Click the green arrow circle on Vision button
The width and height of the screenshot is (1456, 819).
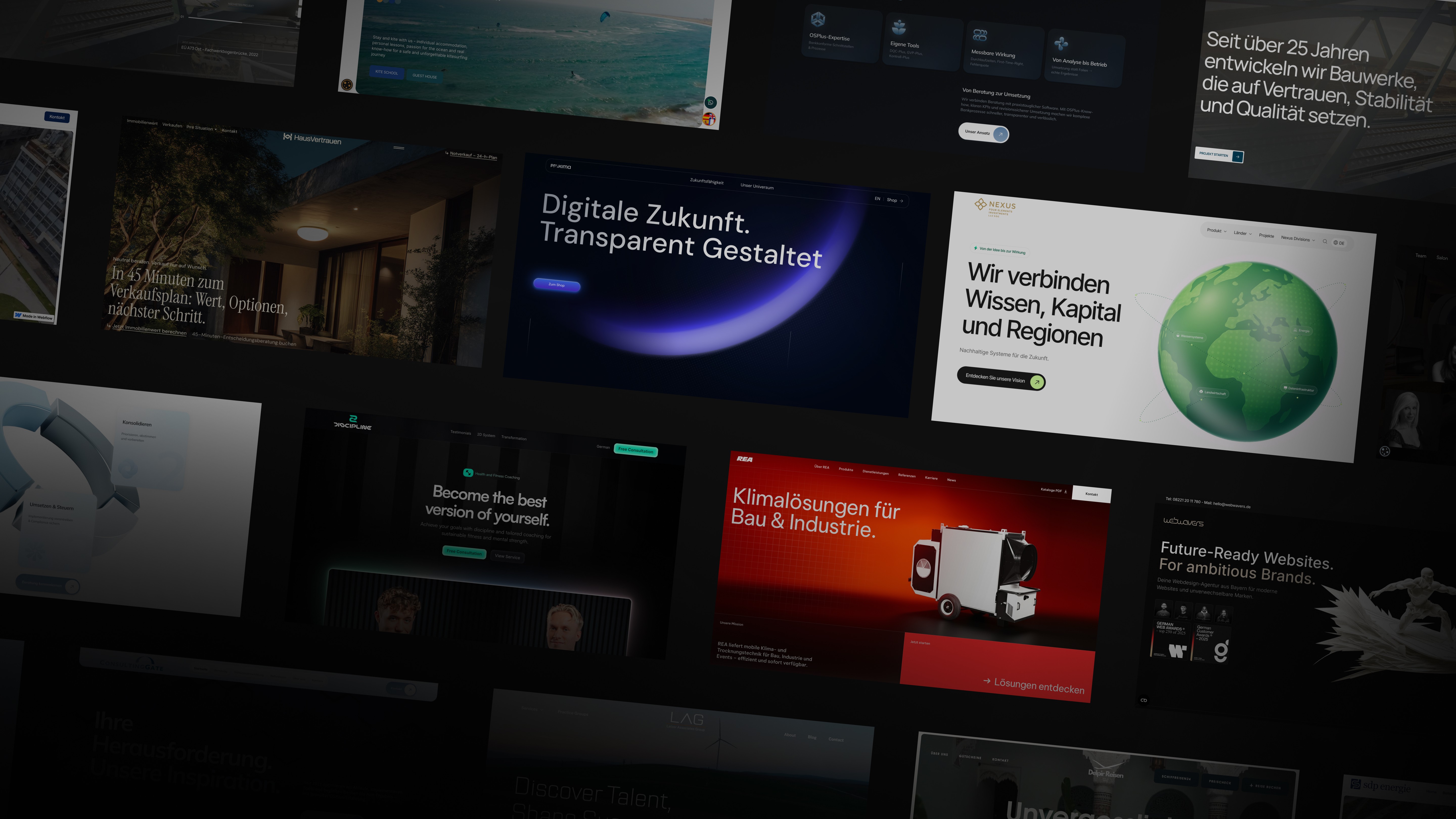pos(1037,382)
